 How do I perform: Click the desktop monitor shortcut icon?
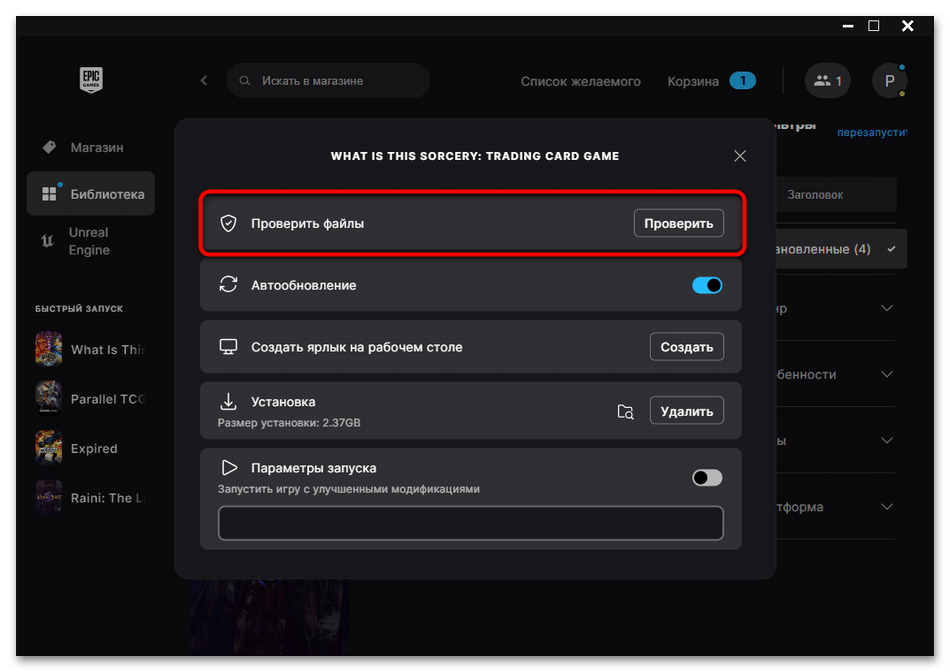[228, 347]
